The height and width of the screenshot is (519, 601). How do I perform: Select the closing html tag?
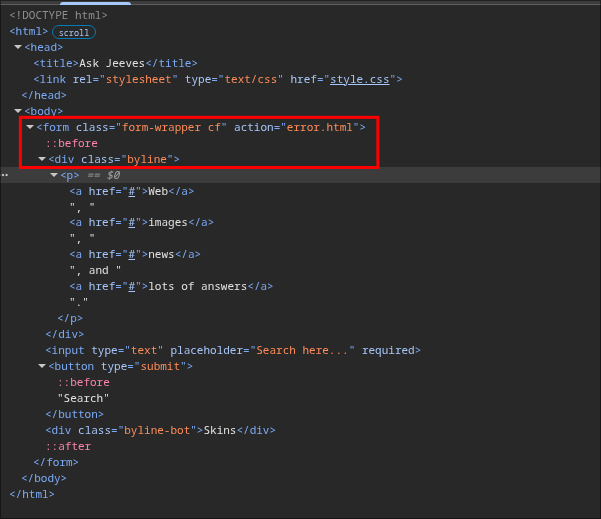coord(32,494)
